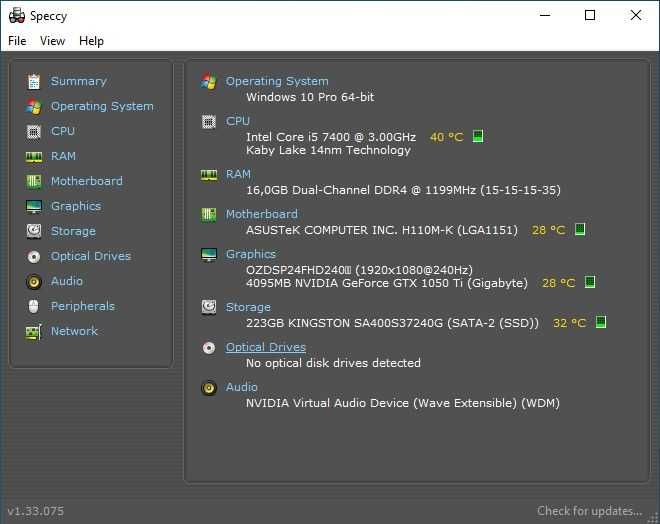
Task: Open Graphics section from sidebar
Action: coord(76,206)
